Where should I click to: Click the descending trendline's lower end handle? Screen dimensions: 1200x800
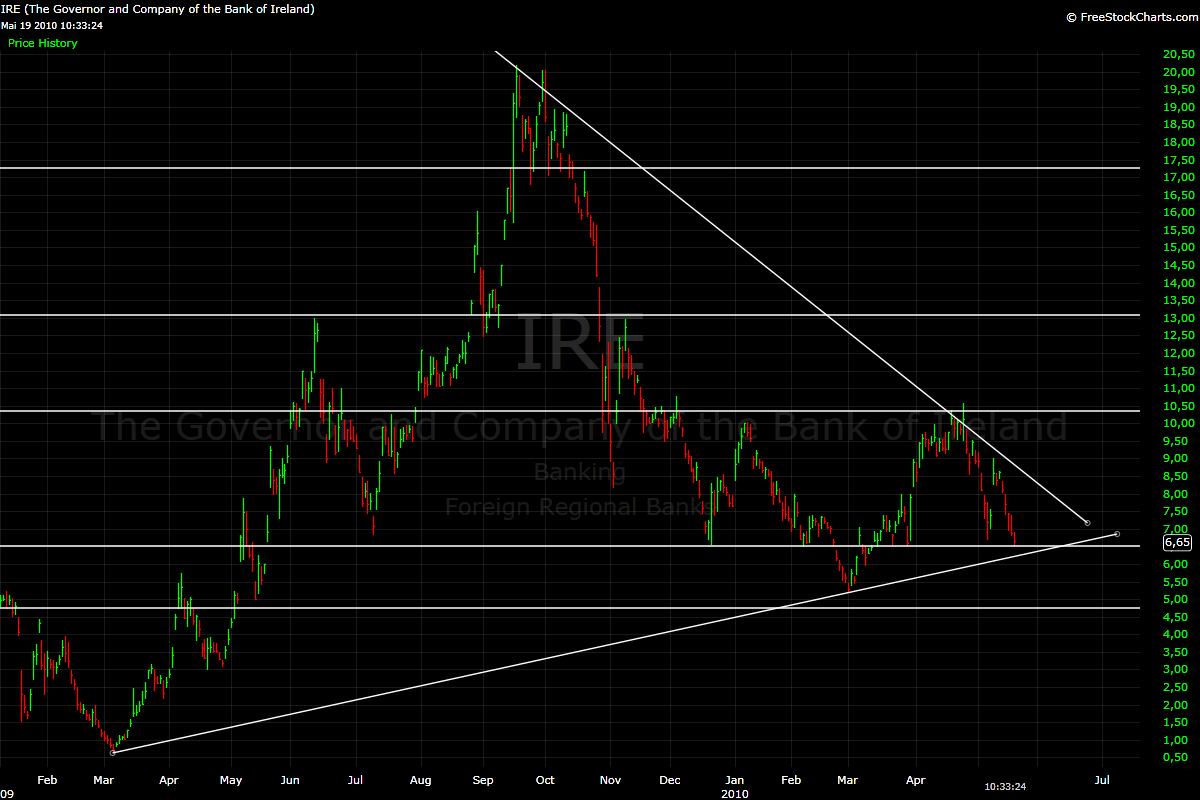(1087, 523)
